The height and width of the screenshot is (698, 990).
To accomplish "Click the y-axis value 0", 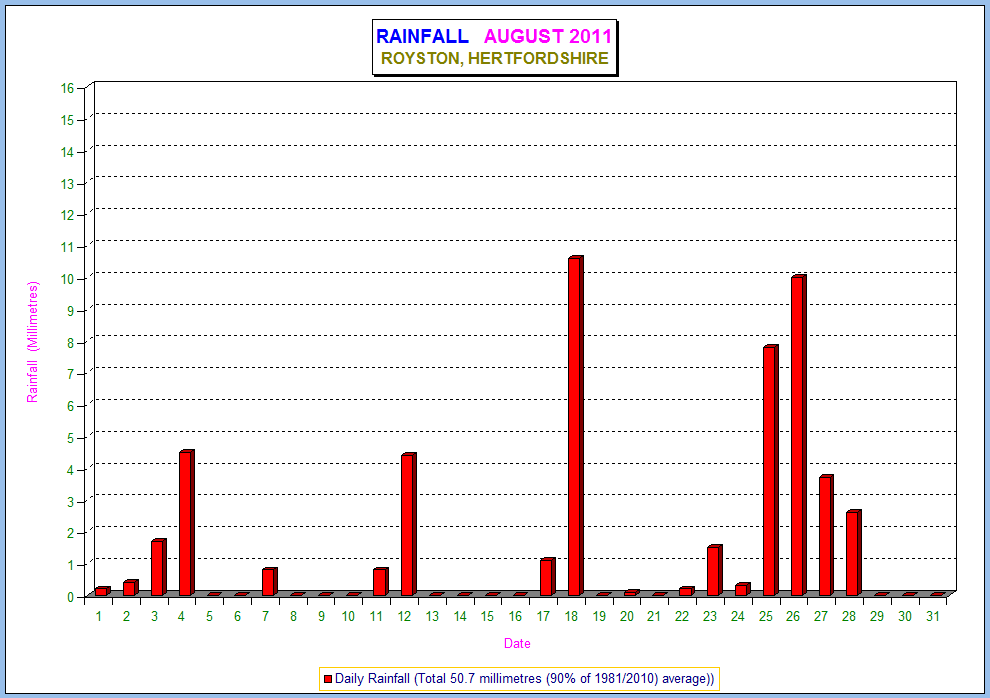I will tap(71, 596).
